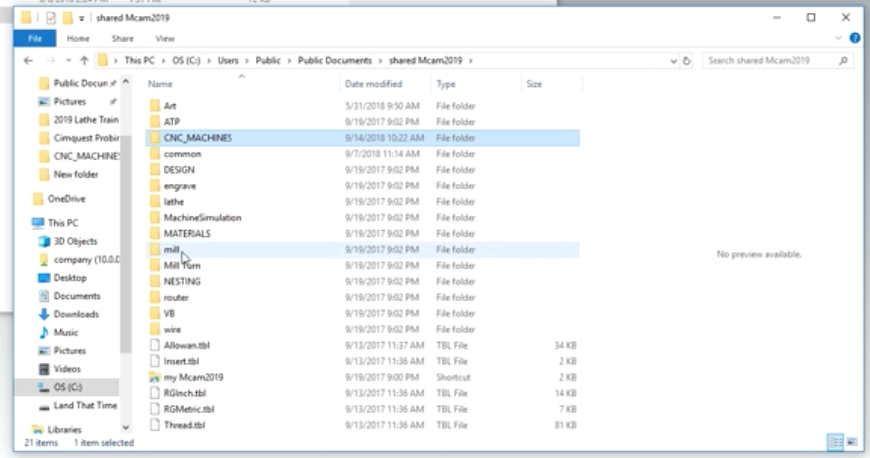Select the RGMetric.tbl file
Image resolution: width=870 pixels, height=458 pixels.
(363, 409)
